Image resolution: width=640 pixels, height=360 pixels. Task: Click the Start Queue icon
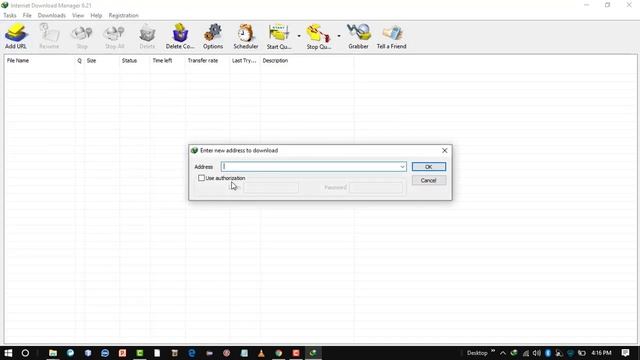(x=279, y=36)
